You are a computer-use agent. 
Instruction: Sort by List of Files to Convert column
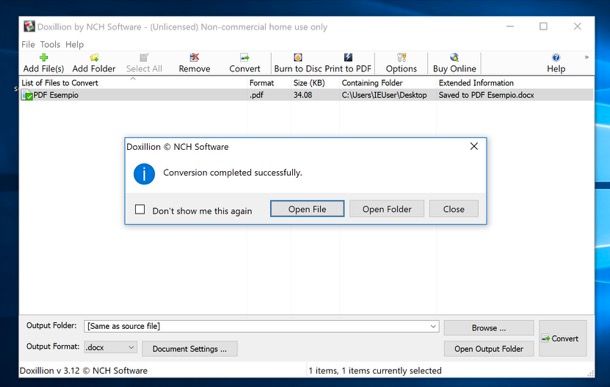click(x=60, y=83)
